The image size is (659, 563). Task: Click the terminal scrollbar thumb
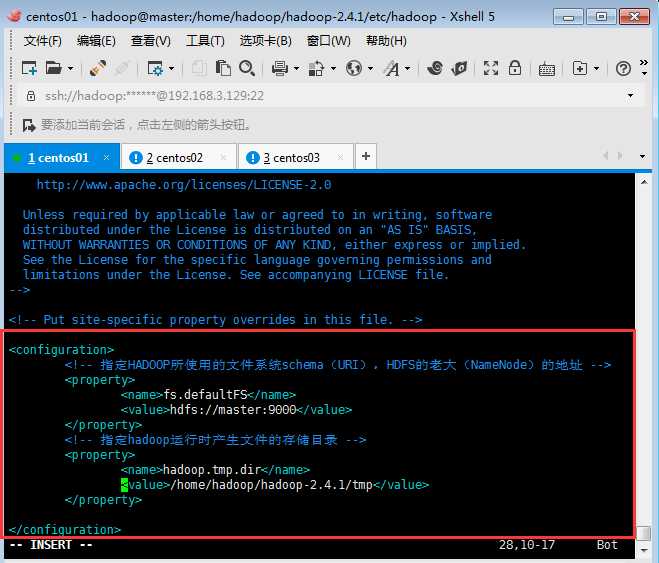(x=644, y=533)
